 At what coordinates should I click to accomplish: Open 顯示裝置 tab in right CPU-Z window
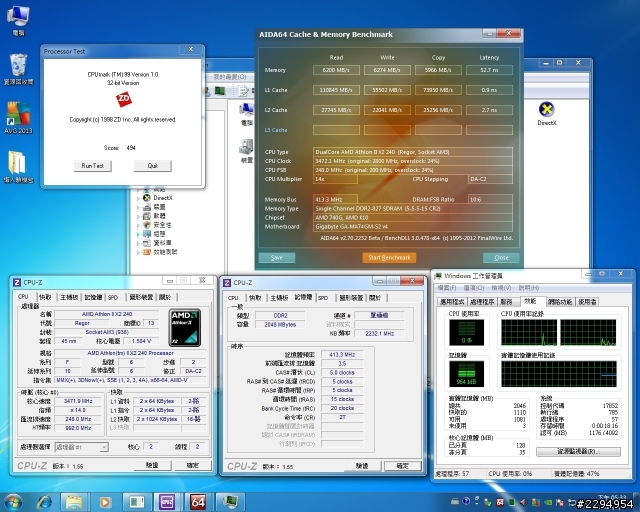(x=351, y=298)
